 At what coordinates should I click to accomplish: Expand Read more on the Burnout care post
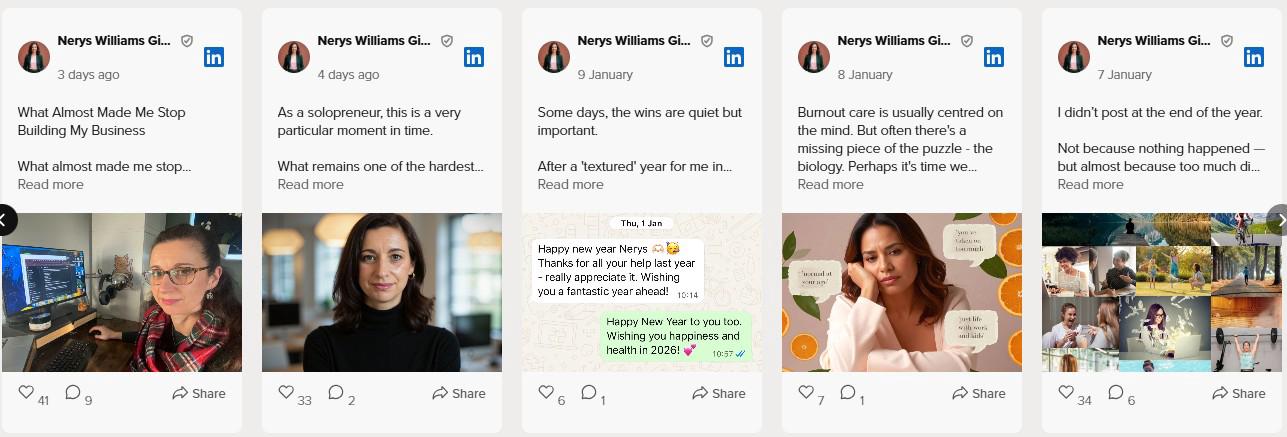(x=830, y=184)
